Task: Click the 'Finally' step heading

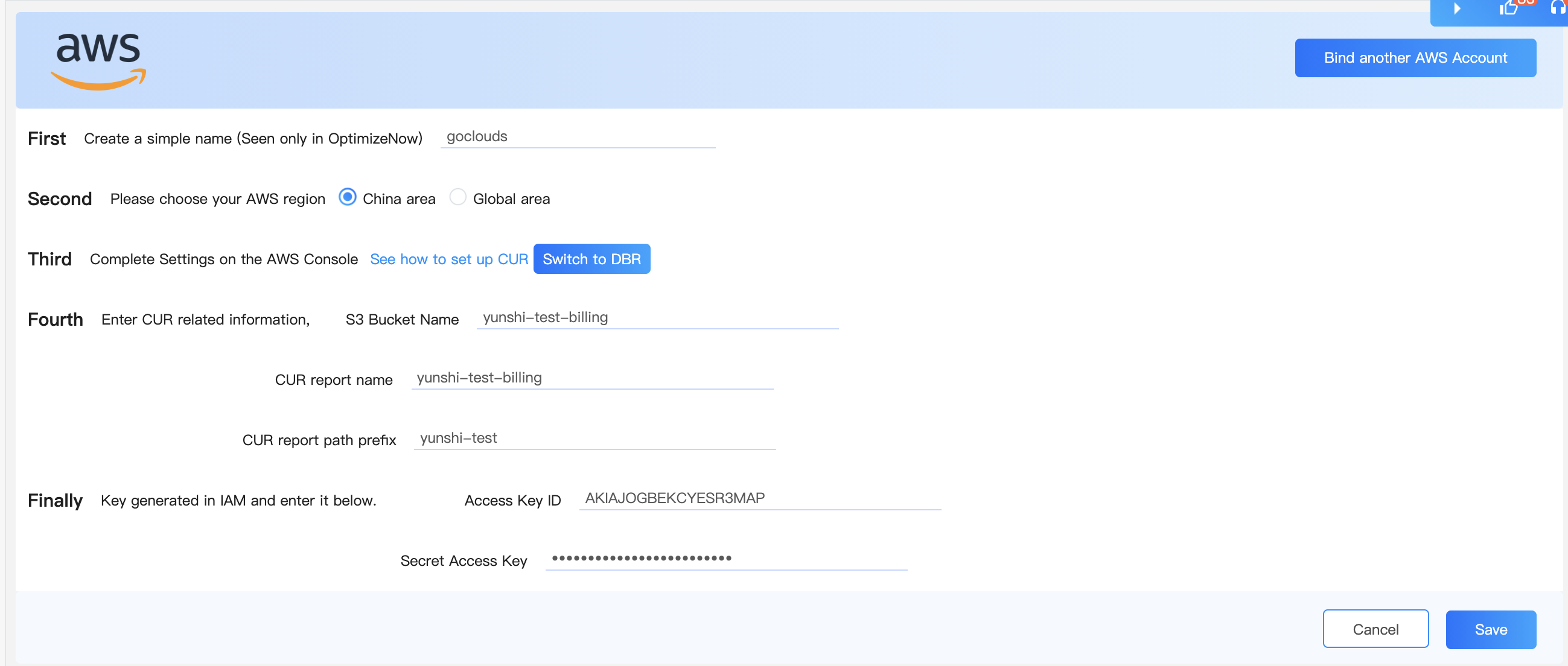Action: (x=55, y=501)
